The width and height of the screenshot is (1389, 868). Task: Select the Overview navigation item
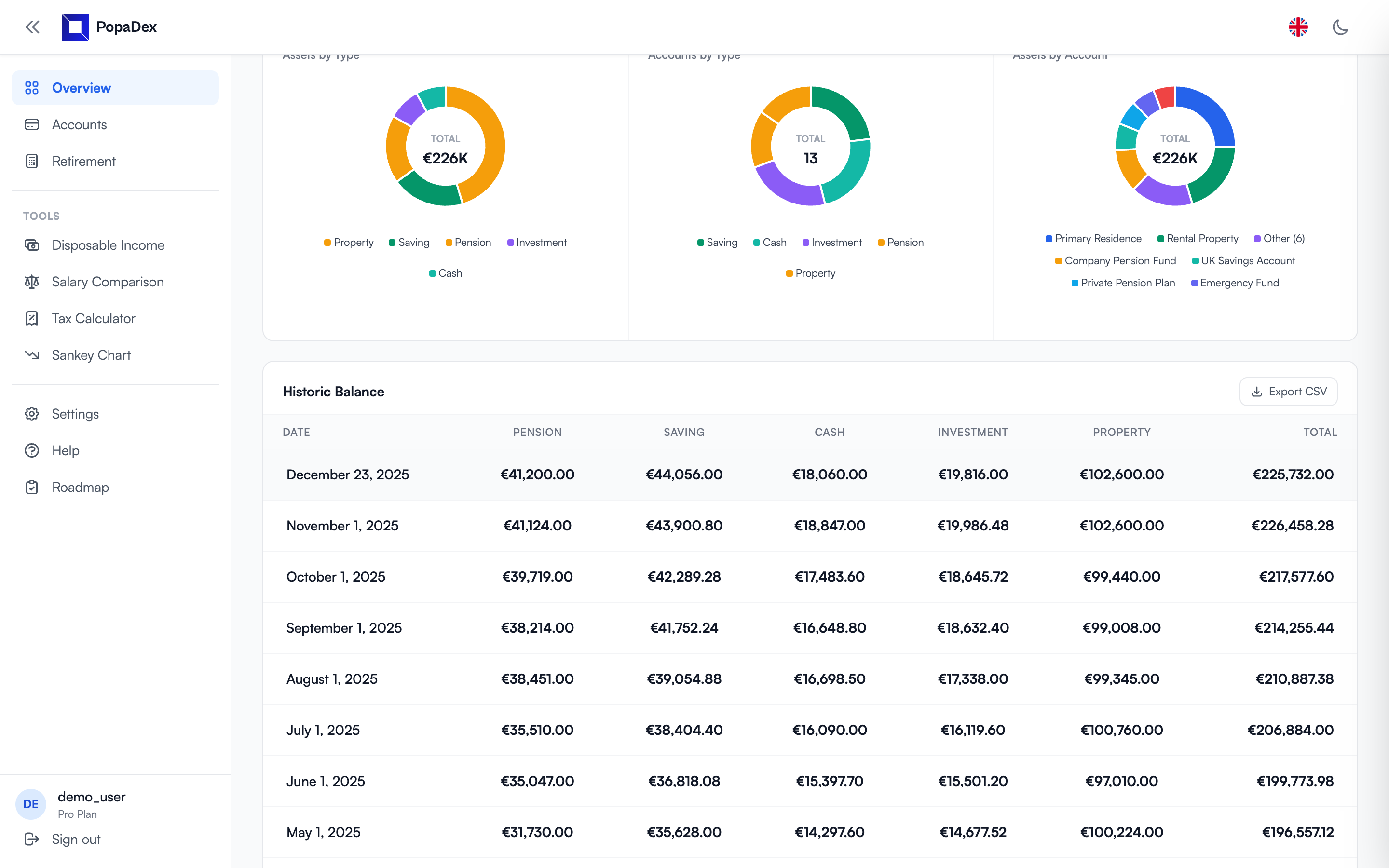click(81, 88)
